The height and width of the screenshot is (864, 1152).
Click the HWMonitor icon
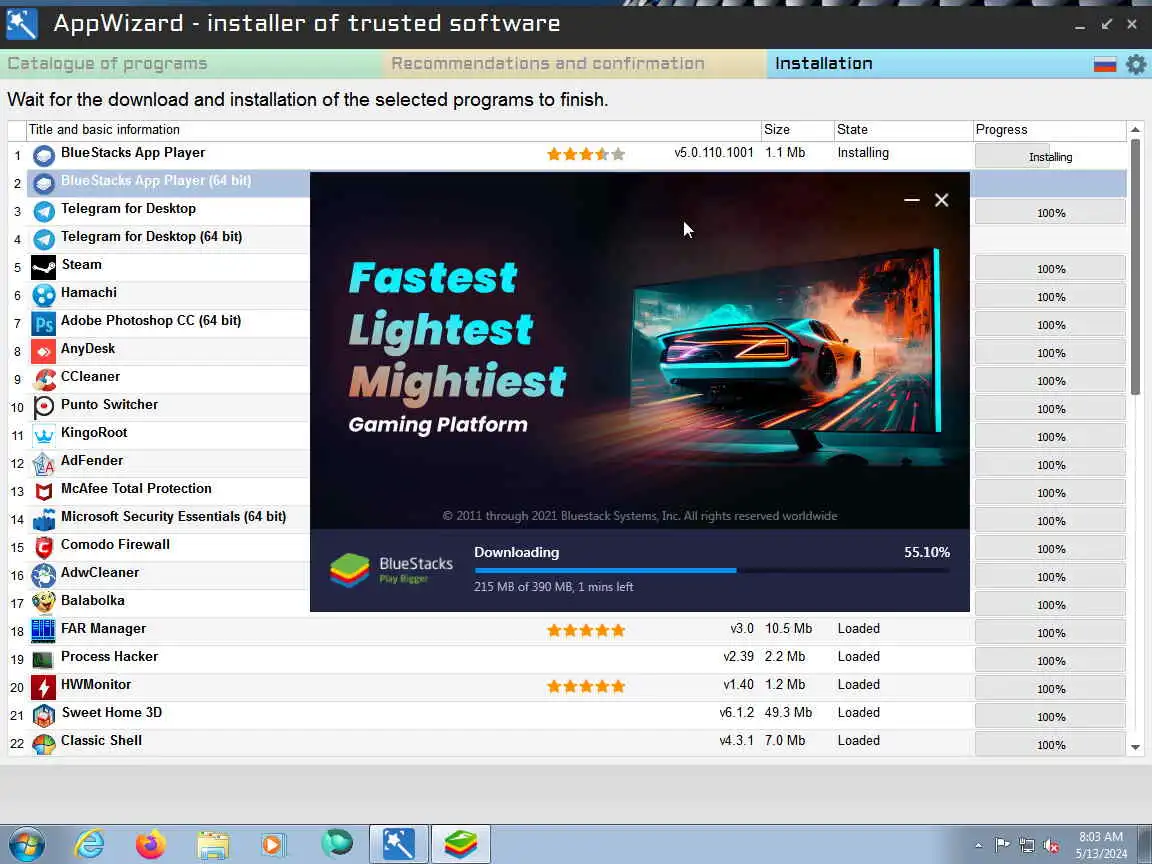tap(44, 687)
